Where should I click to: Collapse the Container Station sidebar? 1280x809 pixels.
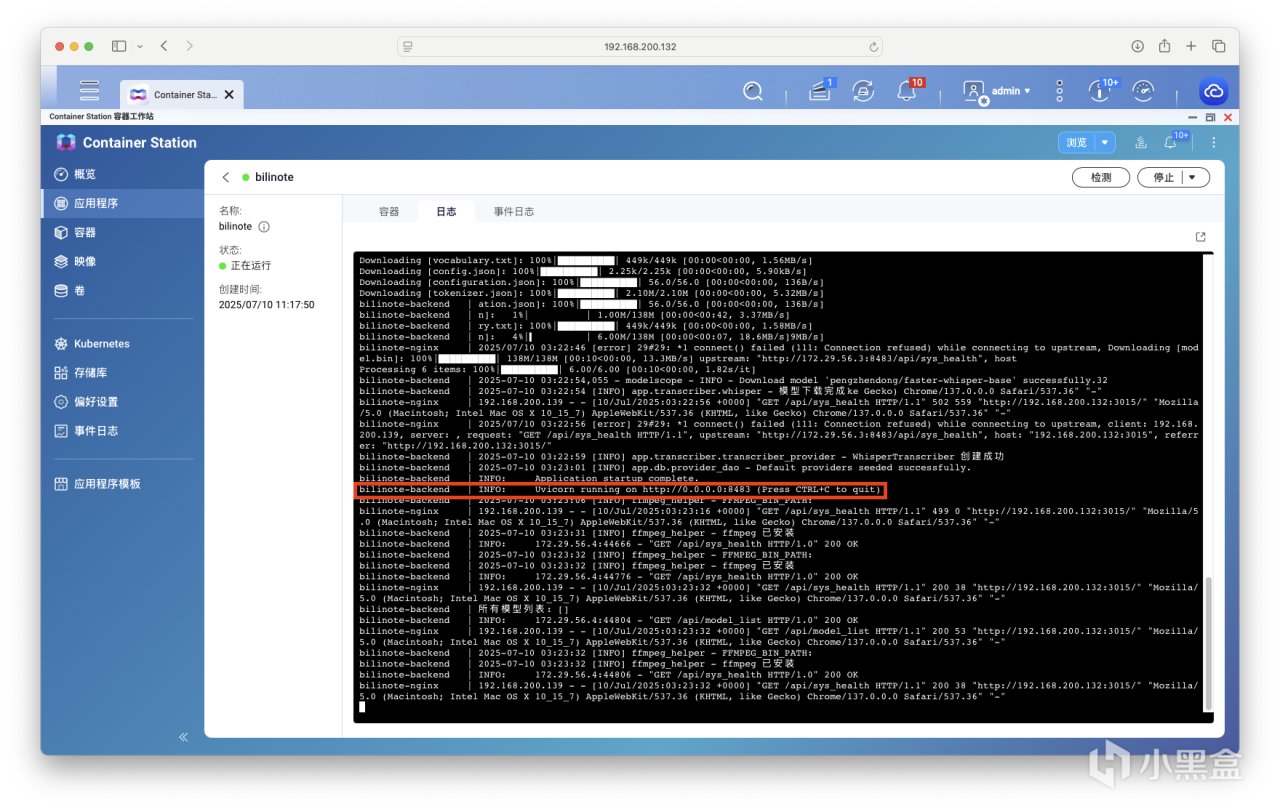click(x=183, y=737)
